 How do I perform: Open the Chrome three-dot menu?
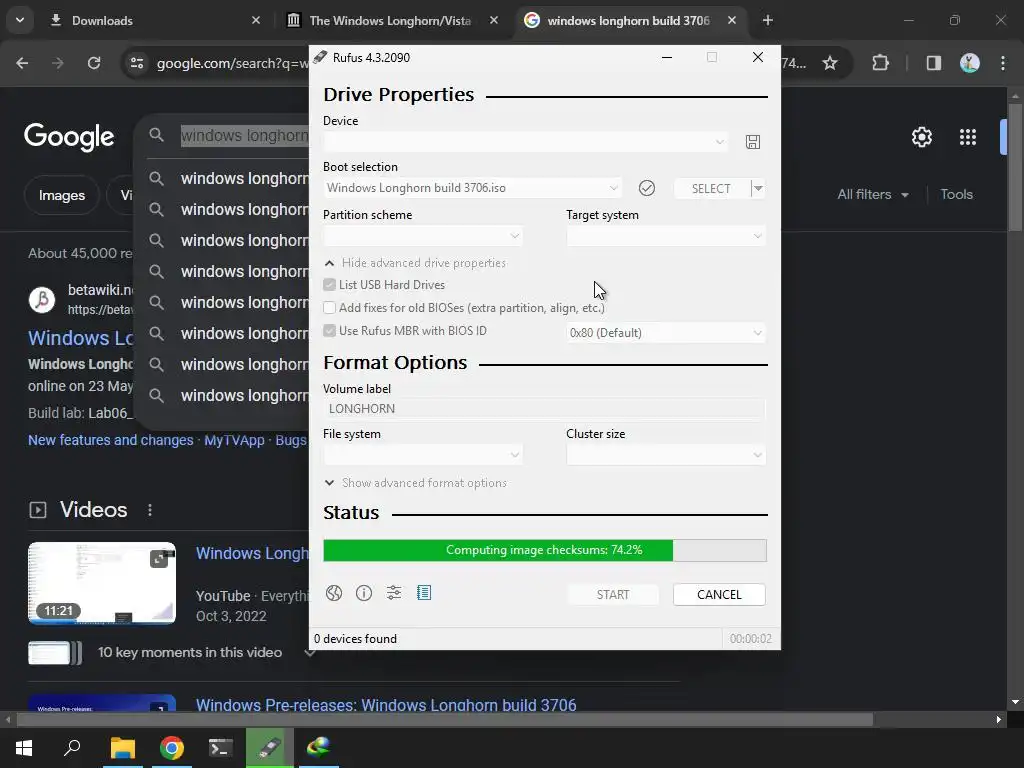1003,63
